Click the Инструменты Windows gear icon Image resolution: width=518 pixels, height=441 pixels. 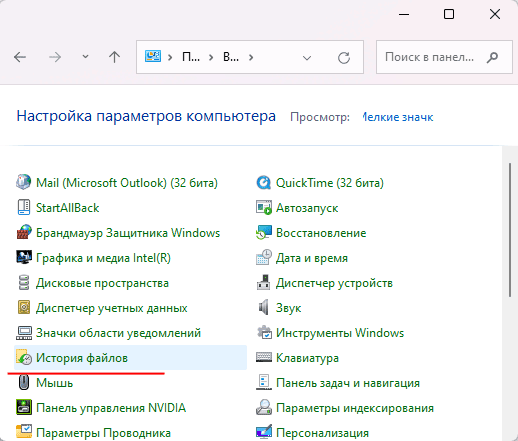(x=264, y=333)
